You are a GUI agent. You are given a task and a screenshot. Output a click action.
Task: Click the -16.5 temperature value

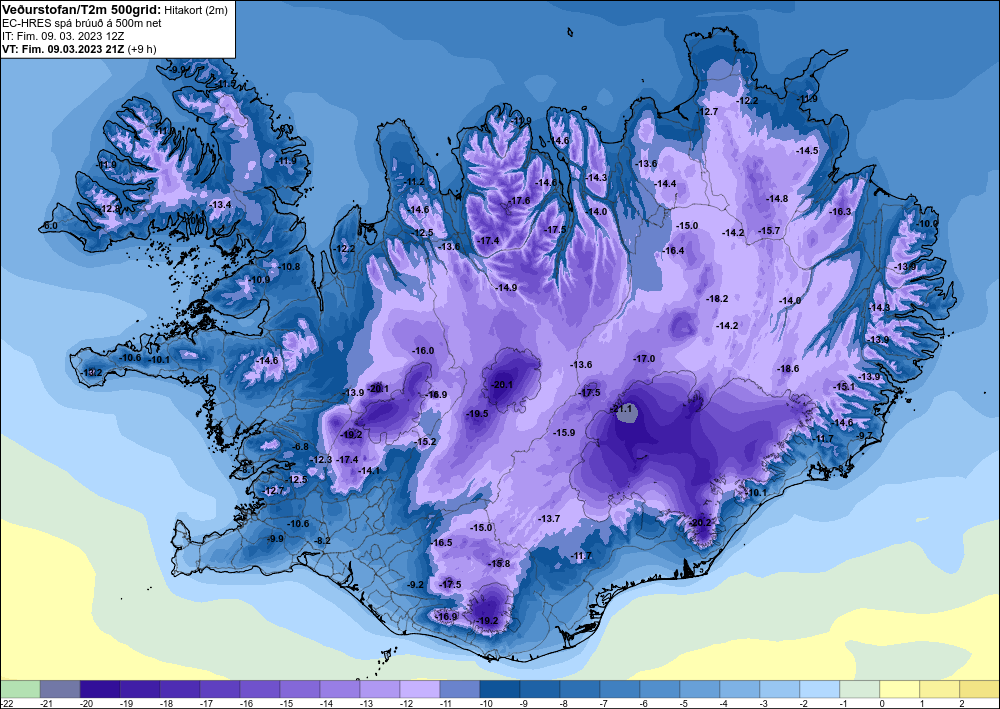click(x=441, y=543)
